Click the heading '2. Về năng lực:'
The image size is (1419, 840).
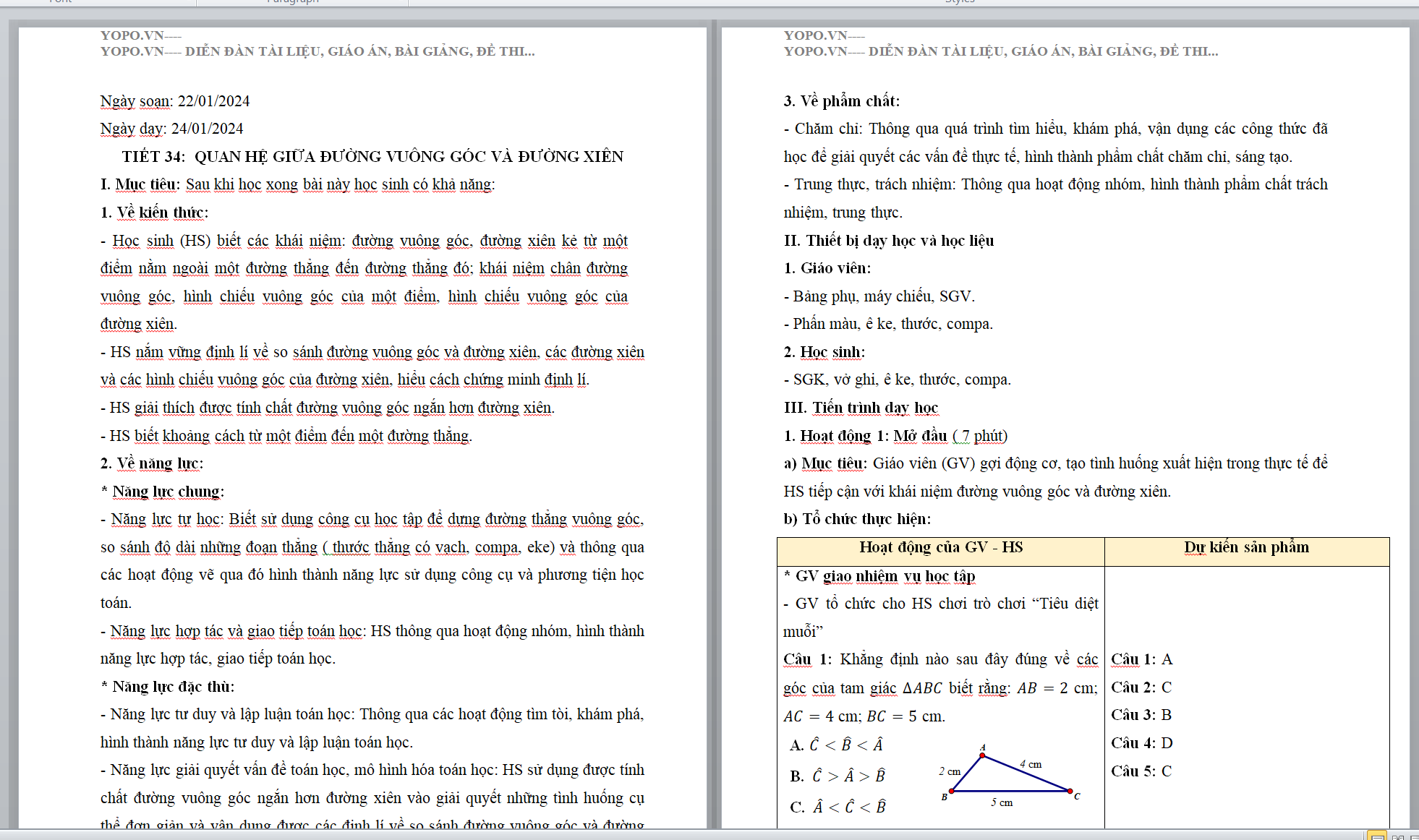tap(152, 463)
